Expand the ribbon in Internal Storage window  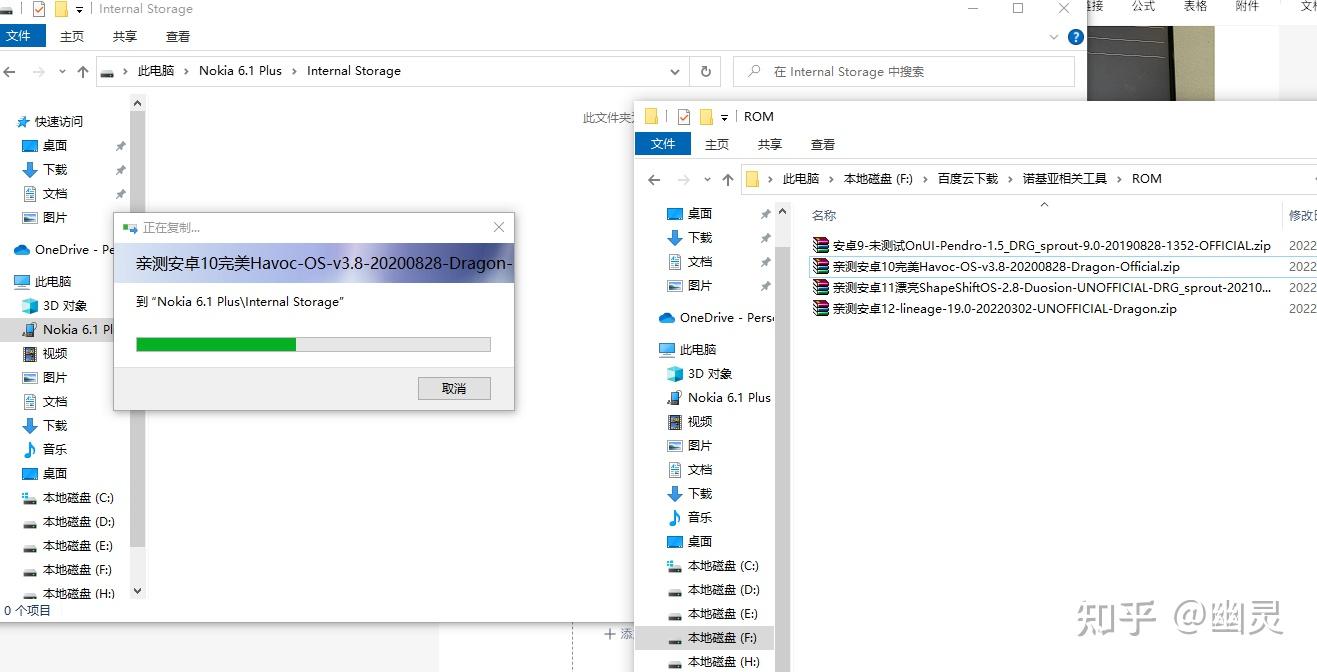tap(1054, 37)
